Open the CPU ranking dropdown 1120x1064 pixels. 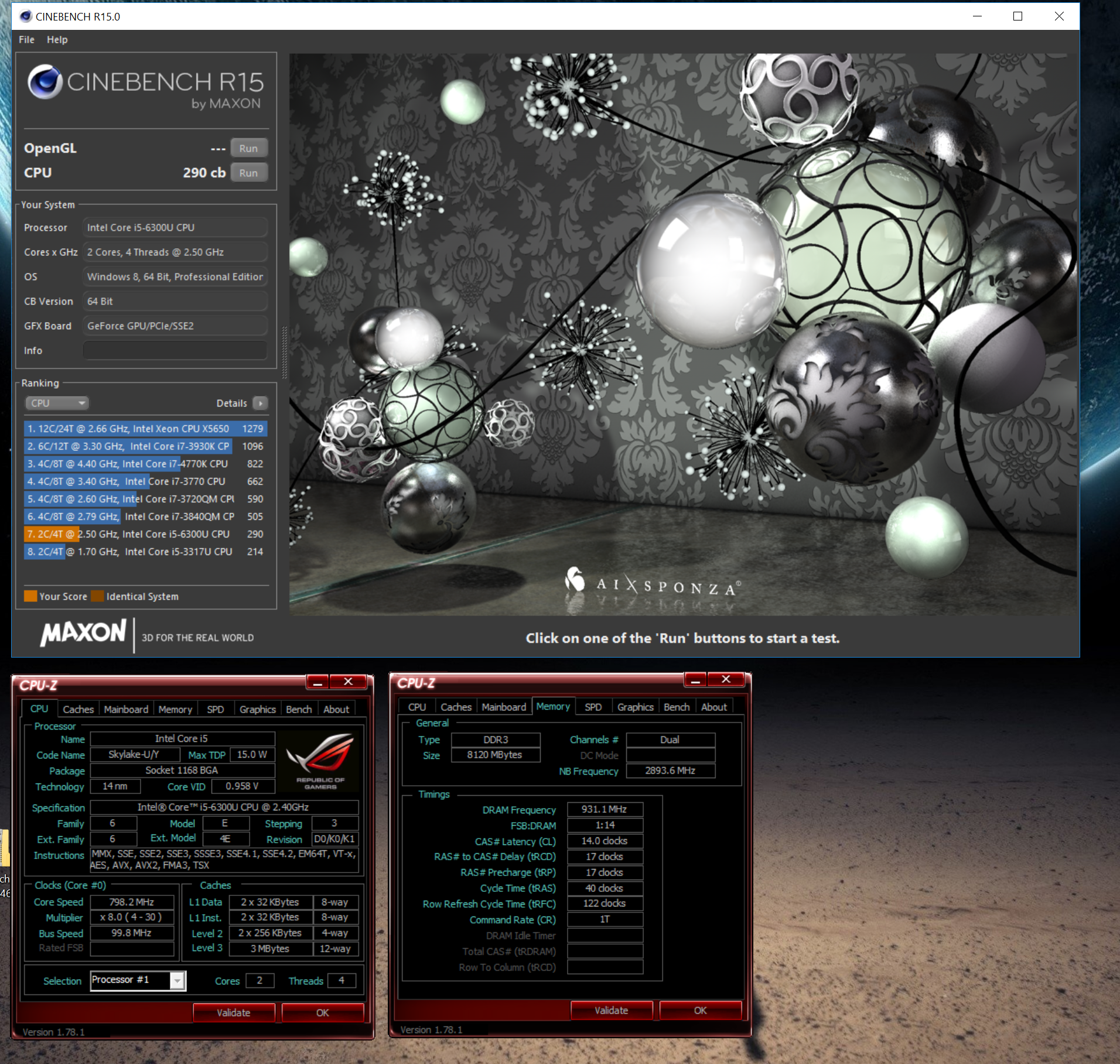(x=57, y=403)
